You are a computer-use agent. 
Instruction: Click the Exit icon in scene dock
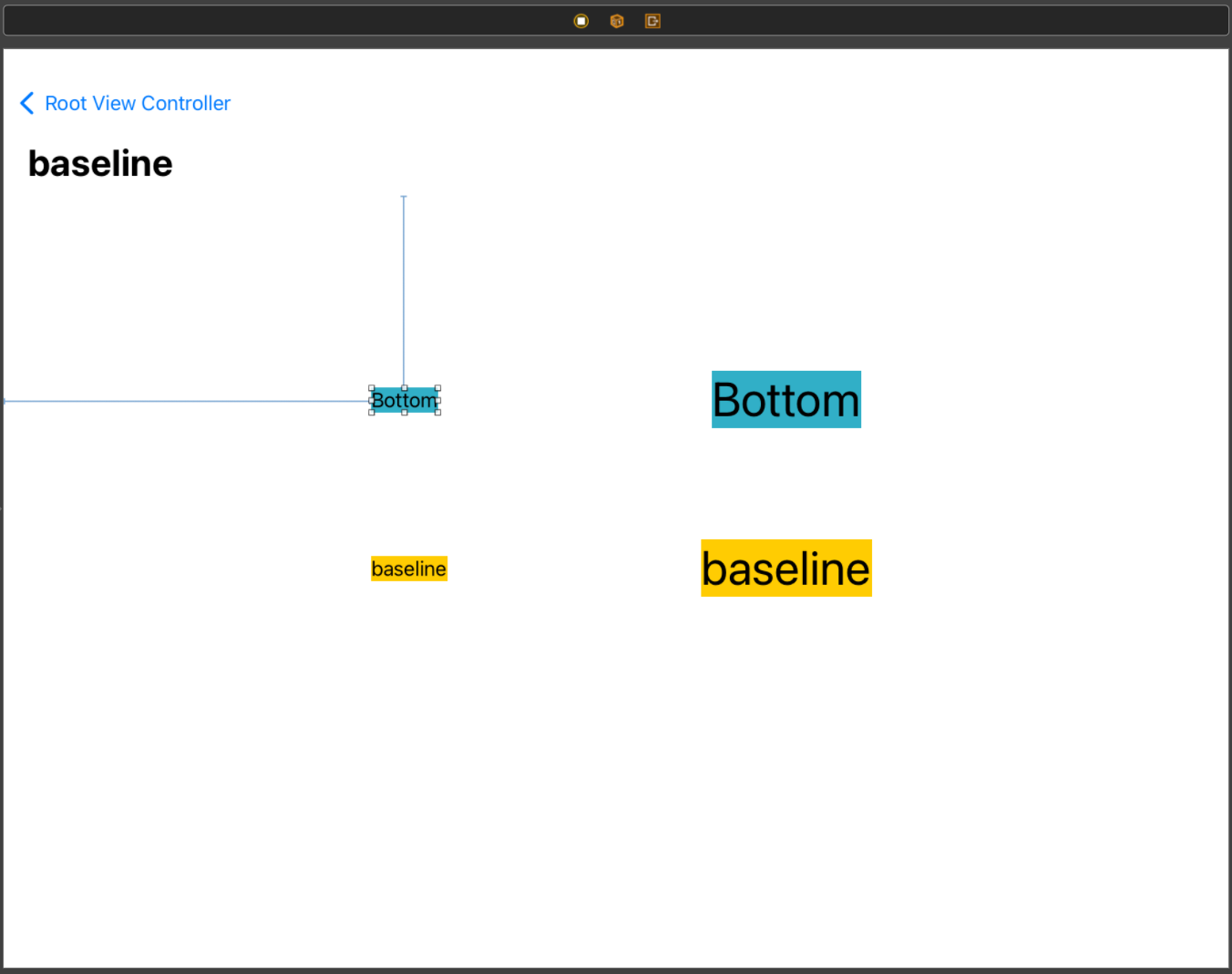coord(652,21)
